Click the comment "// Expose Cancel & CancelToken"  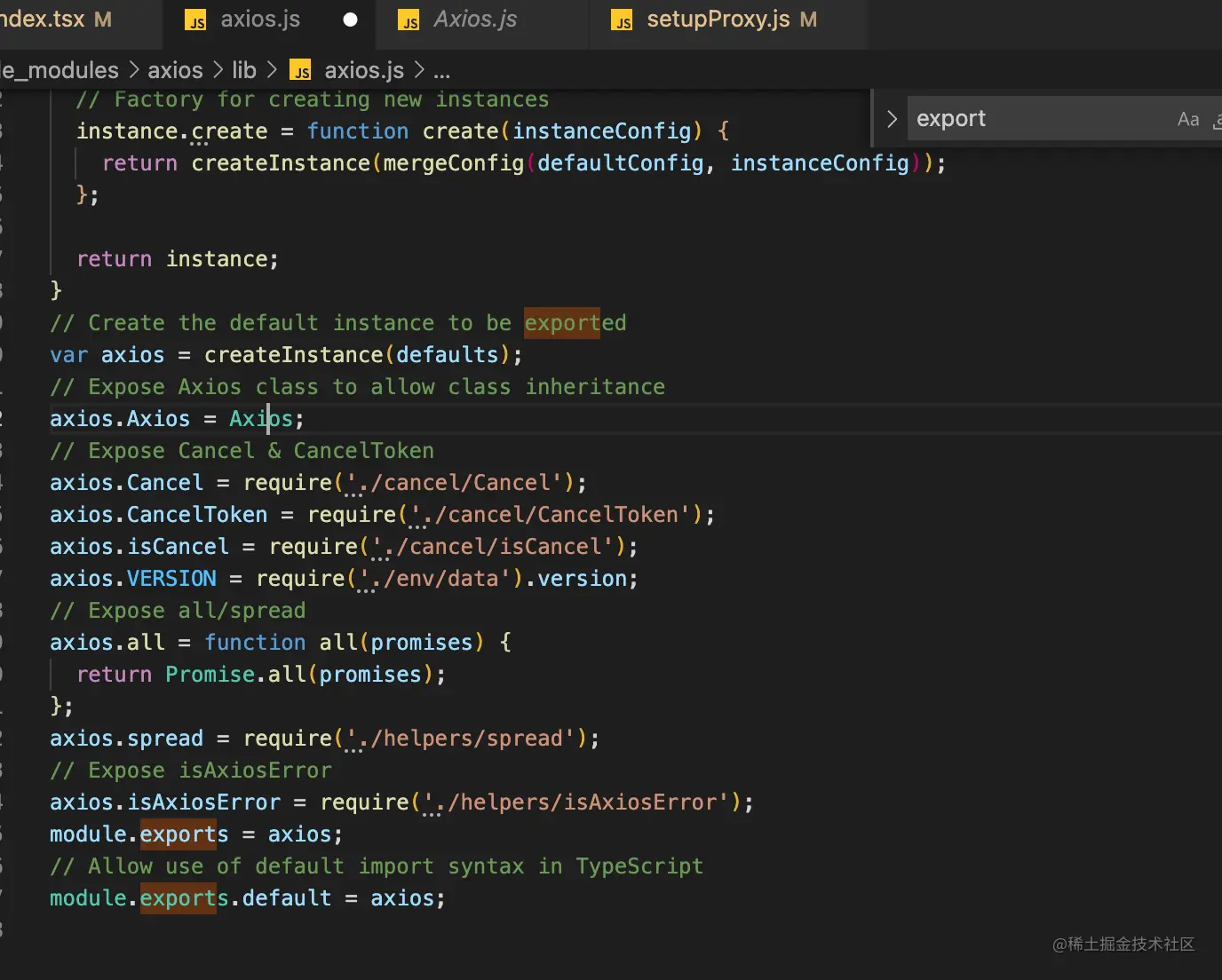click(x=242, y=451)
